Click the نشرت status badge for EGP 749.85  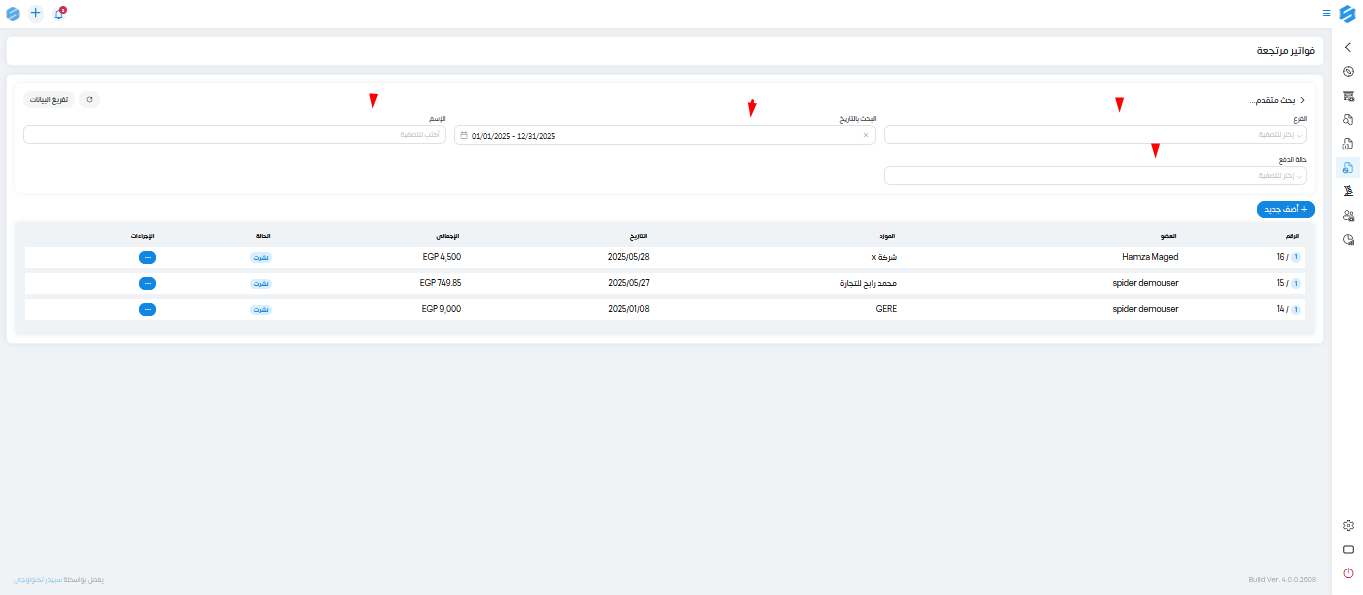click(260, 283)
